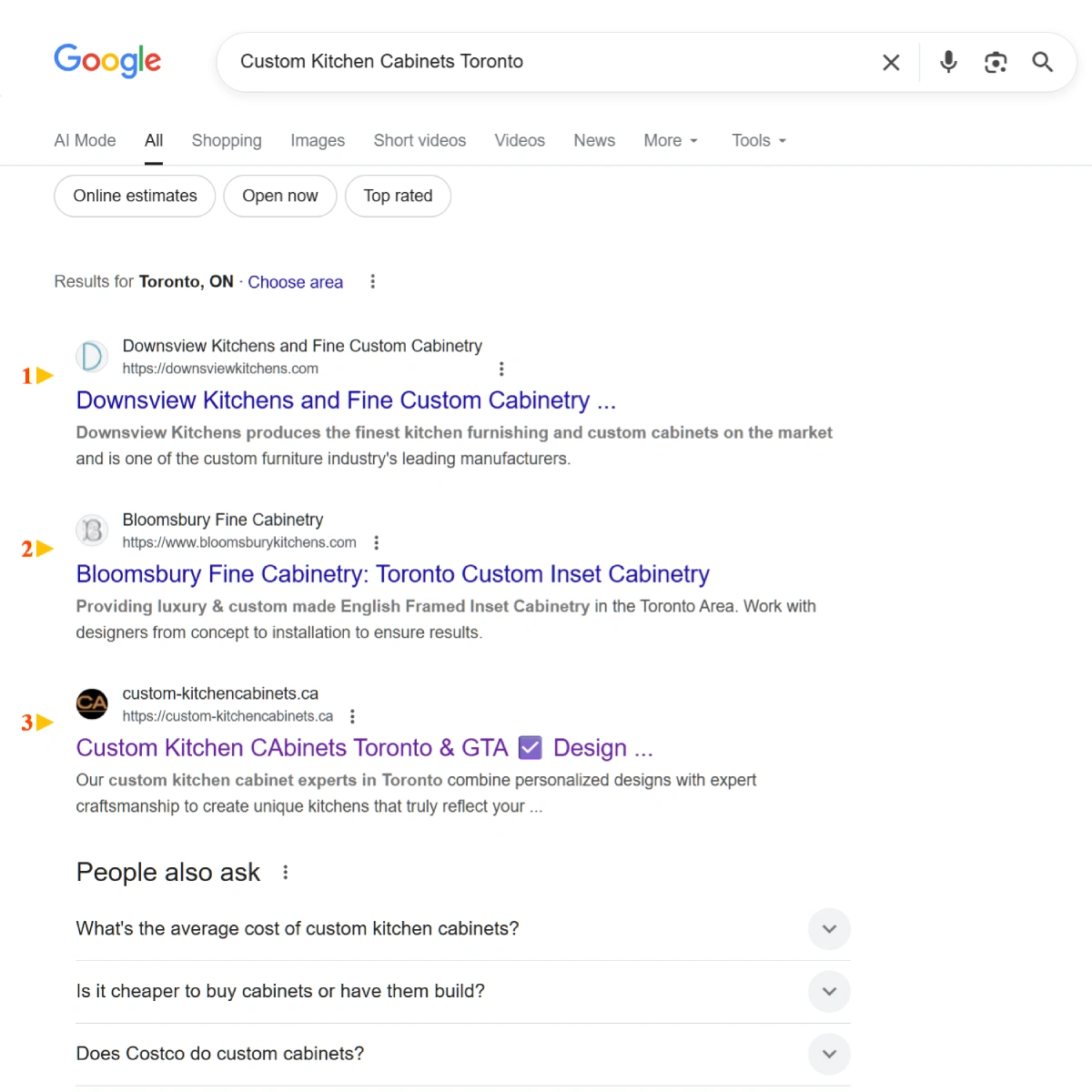Expand average cost of custom cabinets question

coord(463,929)
